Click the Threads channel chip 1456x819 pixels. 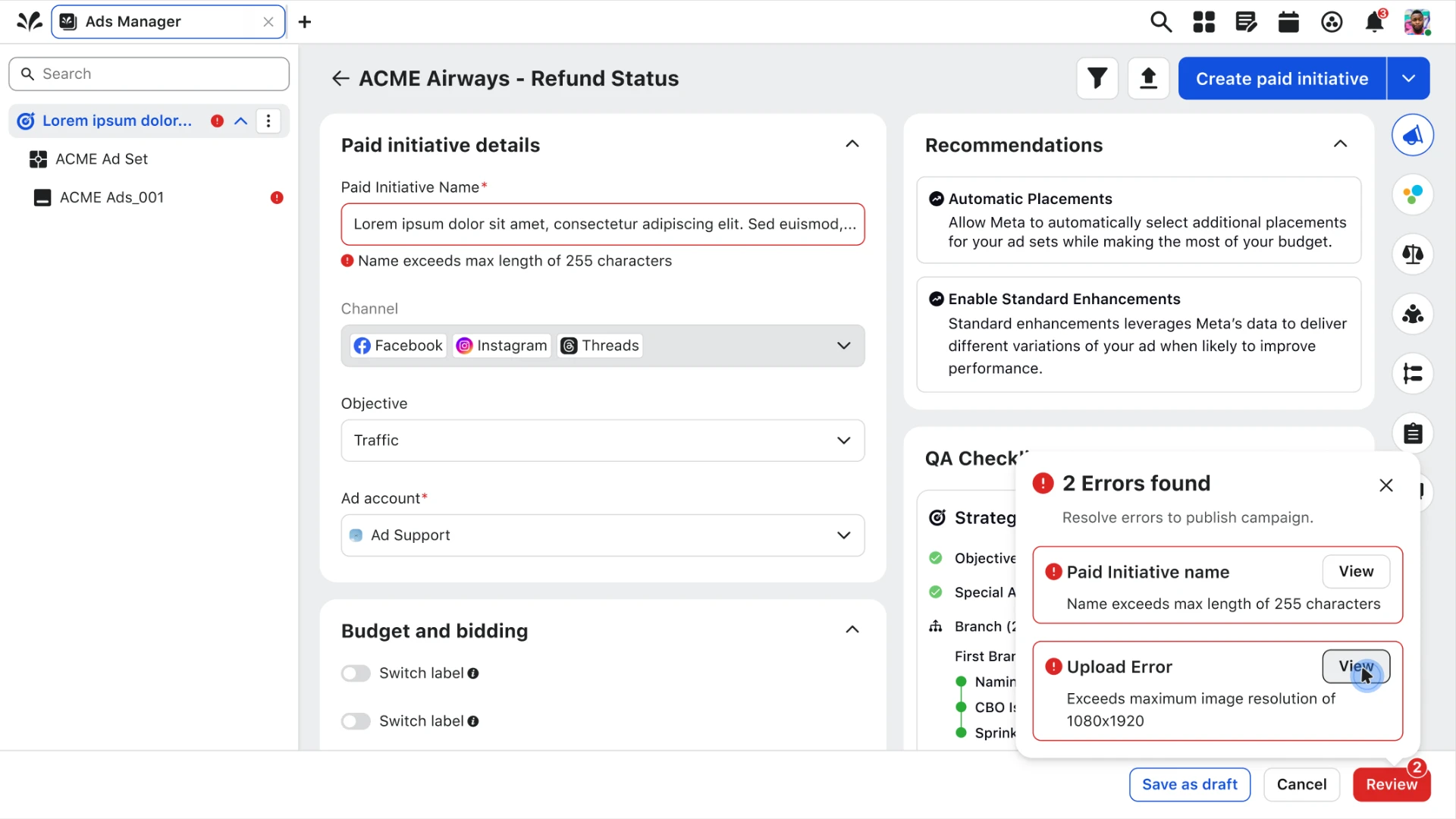(x=601, y=346)
